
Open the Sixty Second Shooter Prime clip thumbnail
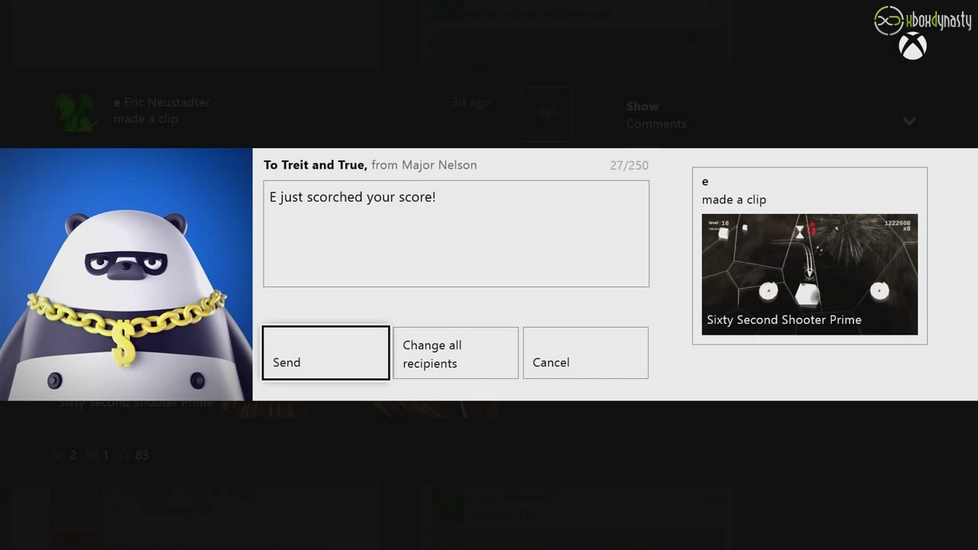tap(809, 274)
